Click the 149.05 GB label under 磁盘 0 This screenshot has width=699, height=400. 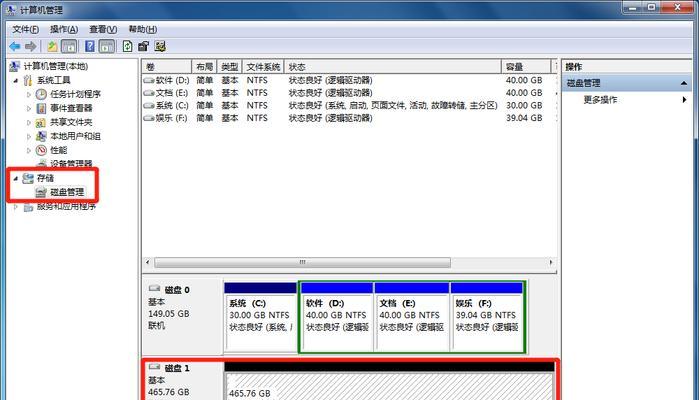coord(169,314)
